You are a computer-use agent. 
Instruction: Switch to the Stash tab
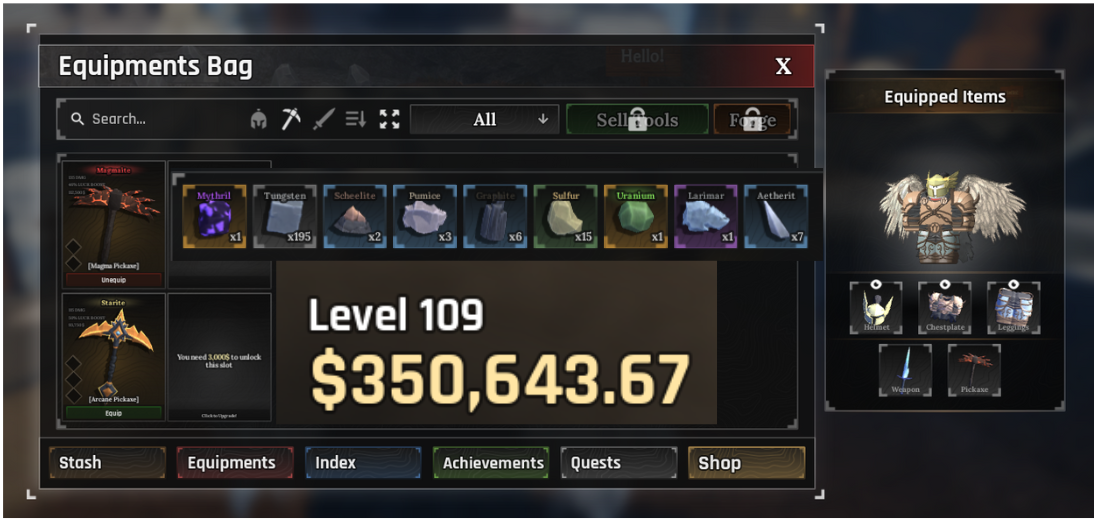click(x=107, y=463)
